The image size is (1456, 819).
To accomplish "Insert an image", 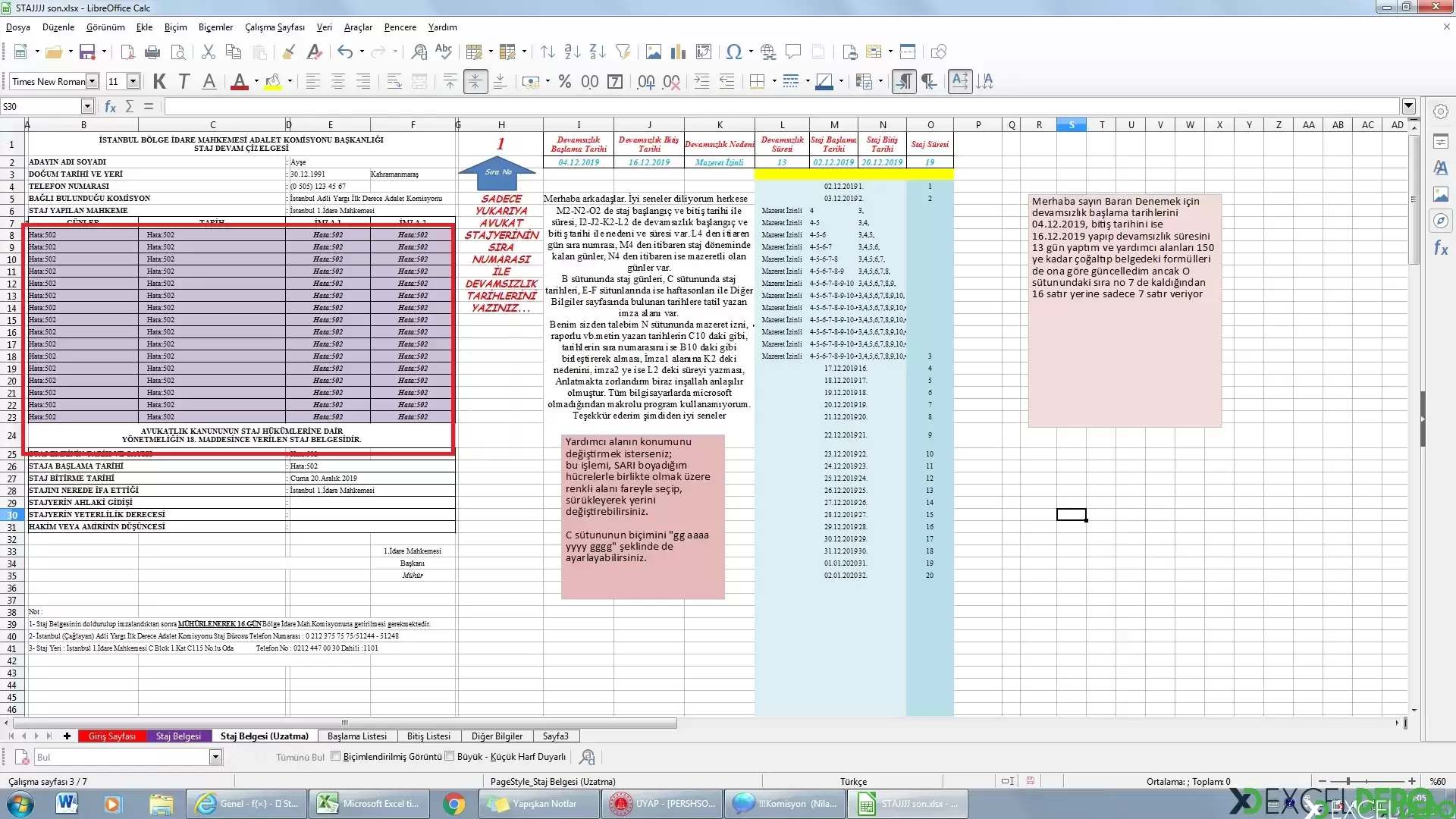I will tap(653, 52).
